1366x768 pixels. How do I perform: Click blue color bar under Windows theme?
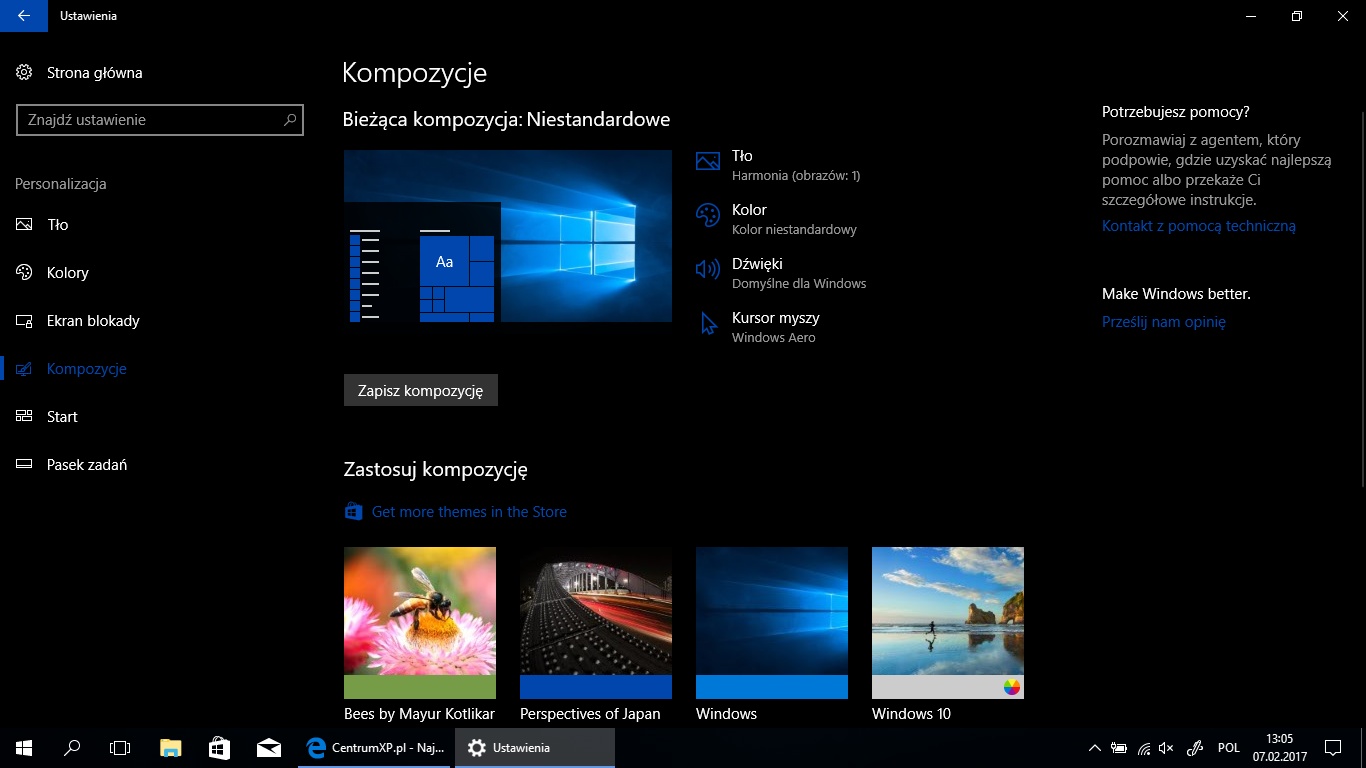click(772, 686)
